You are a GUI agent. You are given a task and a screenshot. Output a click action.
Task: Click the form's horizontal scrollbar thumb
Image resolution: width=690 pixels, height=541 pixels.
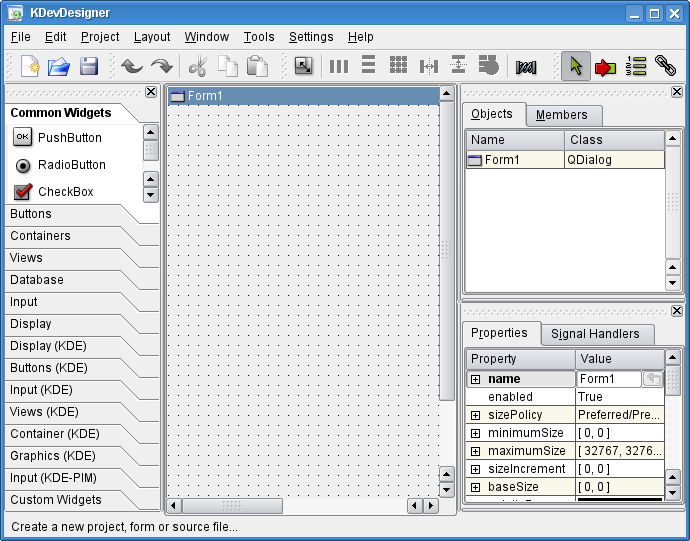(232, 506)
